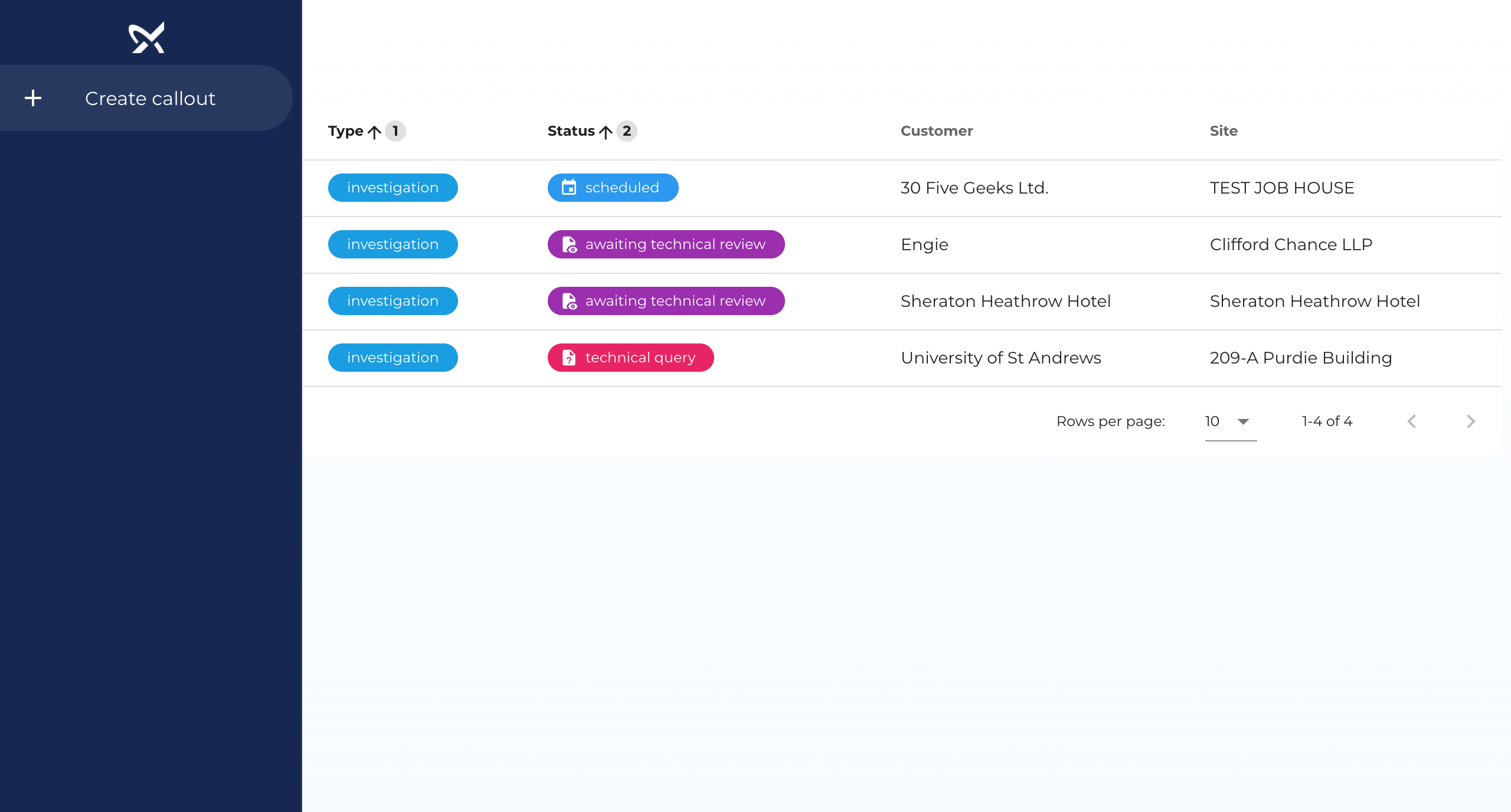1511x812 pixels.
Task: Click the calendar icon in scheduled badge
Action: (x=568, y=188)
